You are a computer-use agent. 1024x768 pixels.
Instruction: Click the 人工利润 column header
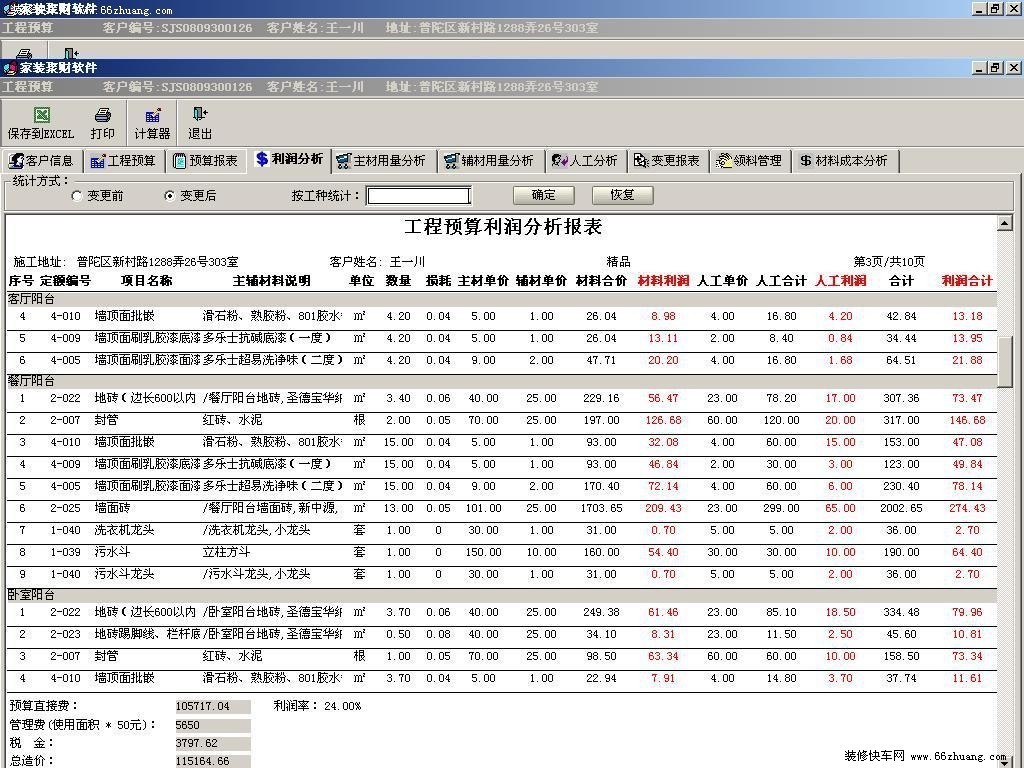840,281
